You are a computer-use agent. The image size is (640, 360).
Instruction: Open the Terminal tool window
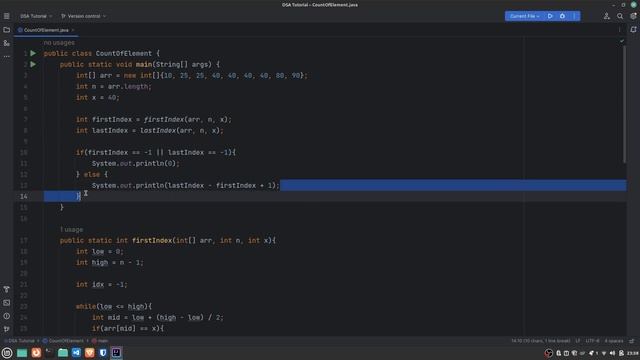pos(7,303)
